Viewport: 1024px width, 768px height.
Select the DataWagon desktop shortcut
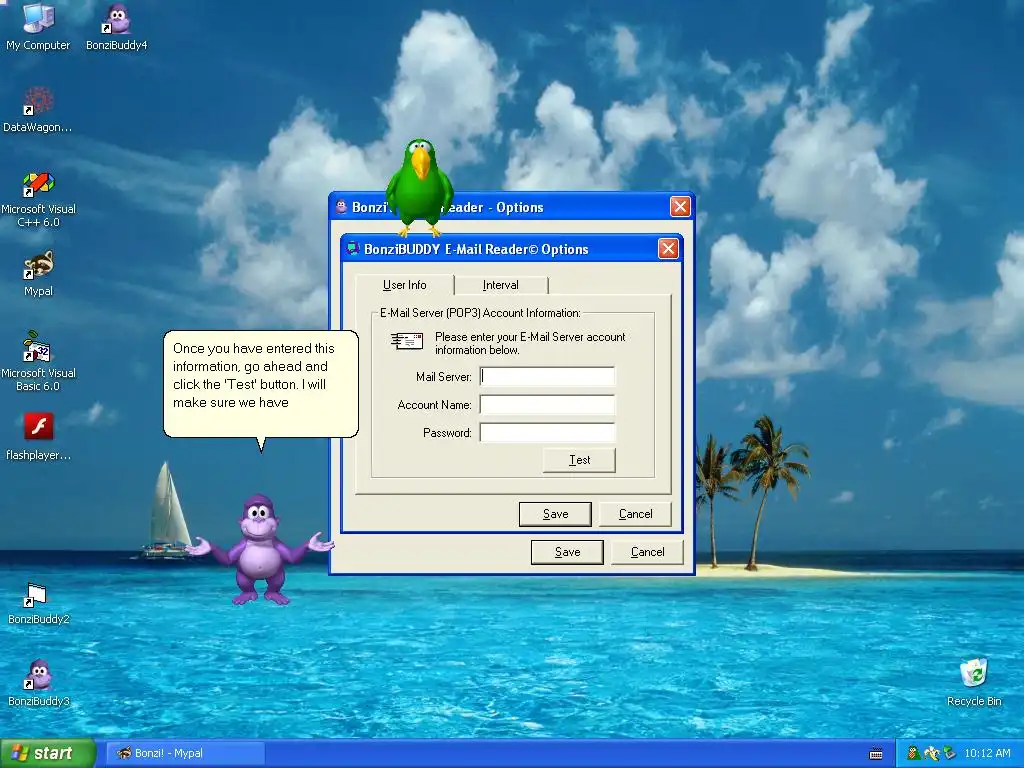38,110
